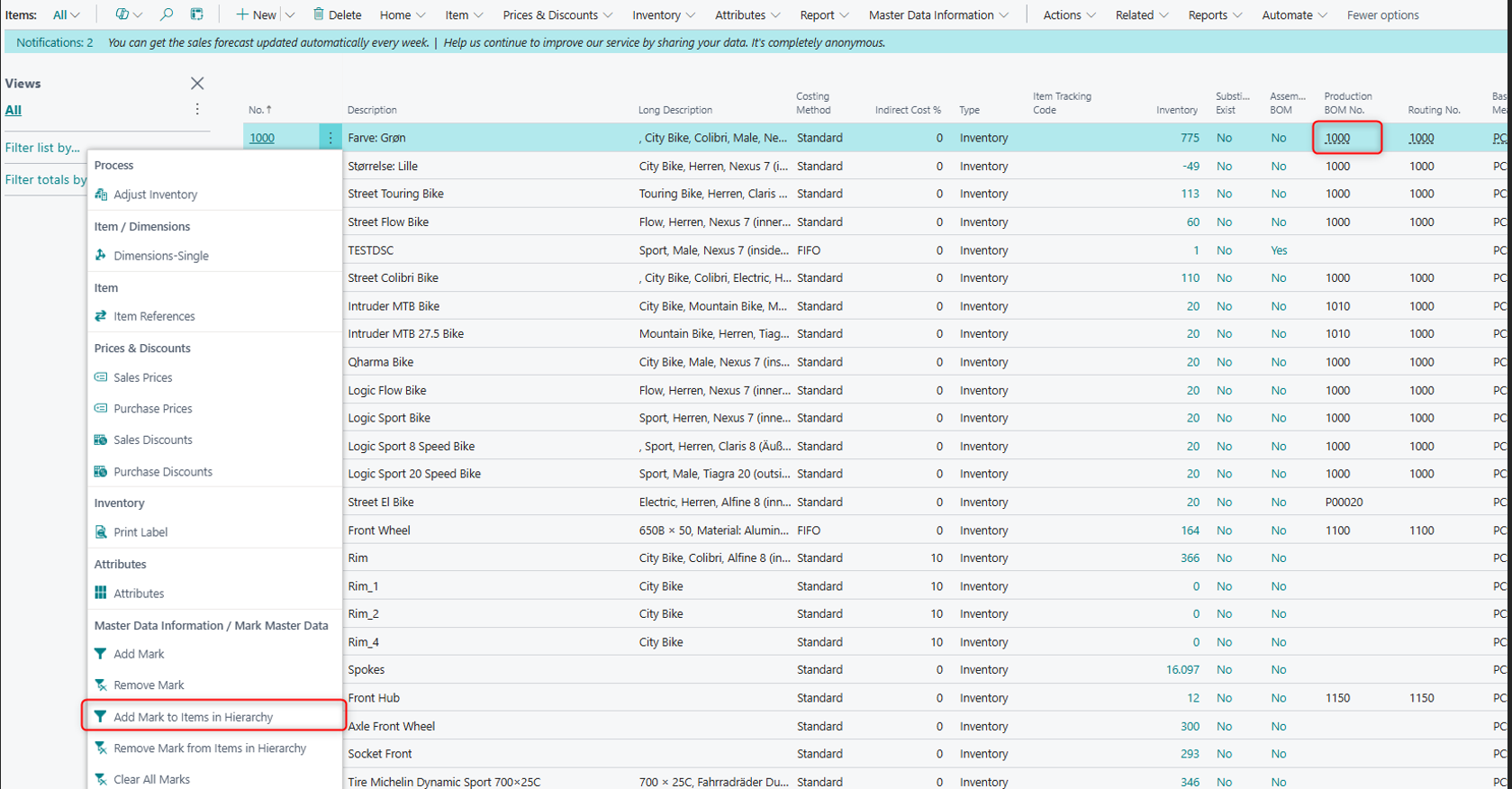Open Adjust Inventory from the Process group

pyautogui.click(x=155, y=195)
